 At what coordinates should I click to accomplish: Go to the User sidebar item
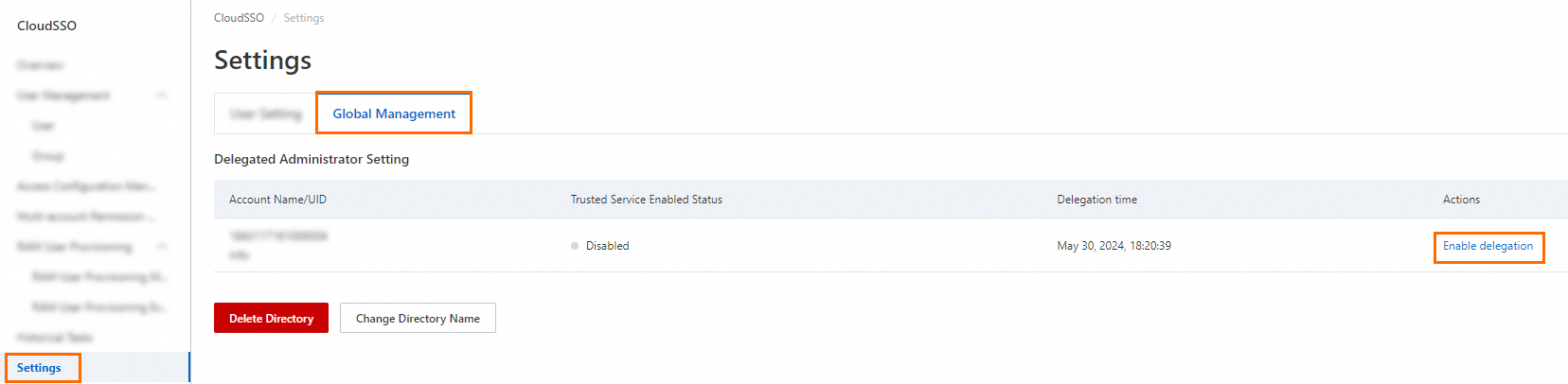point(44,126)
